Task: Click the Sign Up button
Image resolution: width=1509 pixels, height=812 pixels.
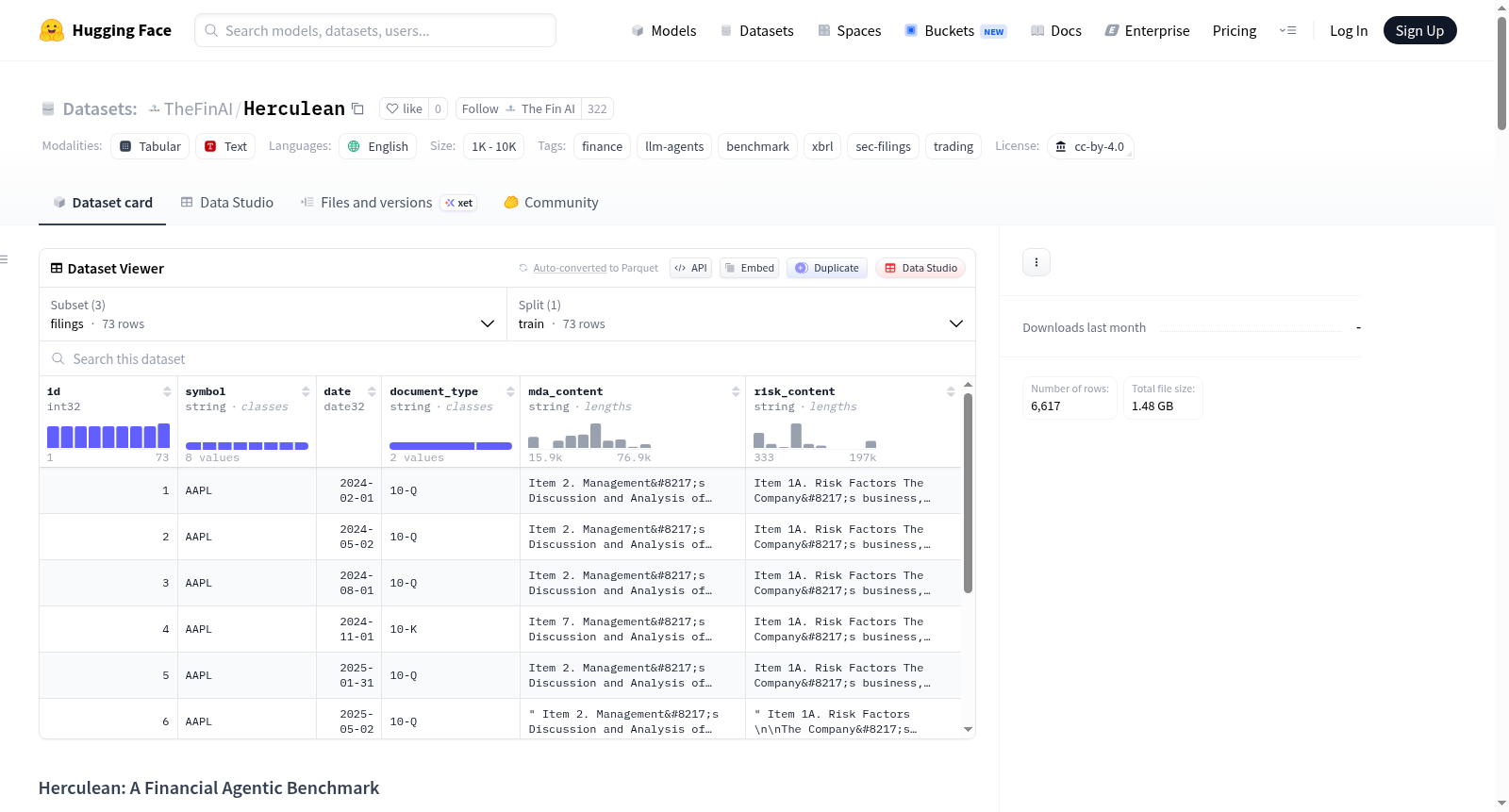Action: click(1419, 30)
